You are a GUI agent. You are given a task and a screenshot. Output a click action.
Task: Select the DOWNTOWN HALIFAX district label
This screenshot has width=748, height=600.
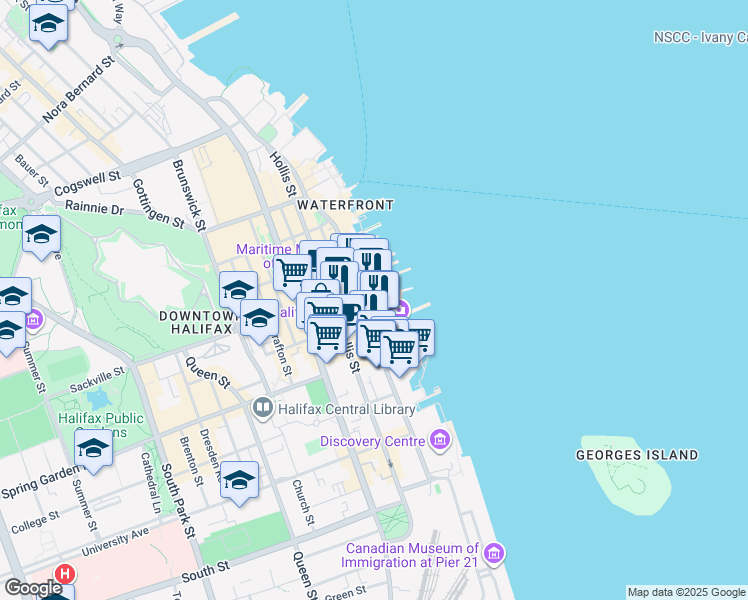pos(200,322)
